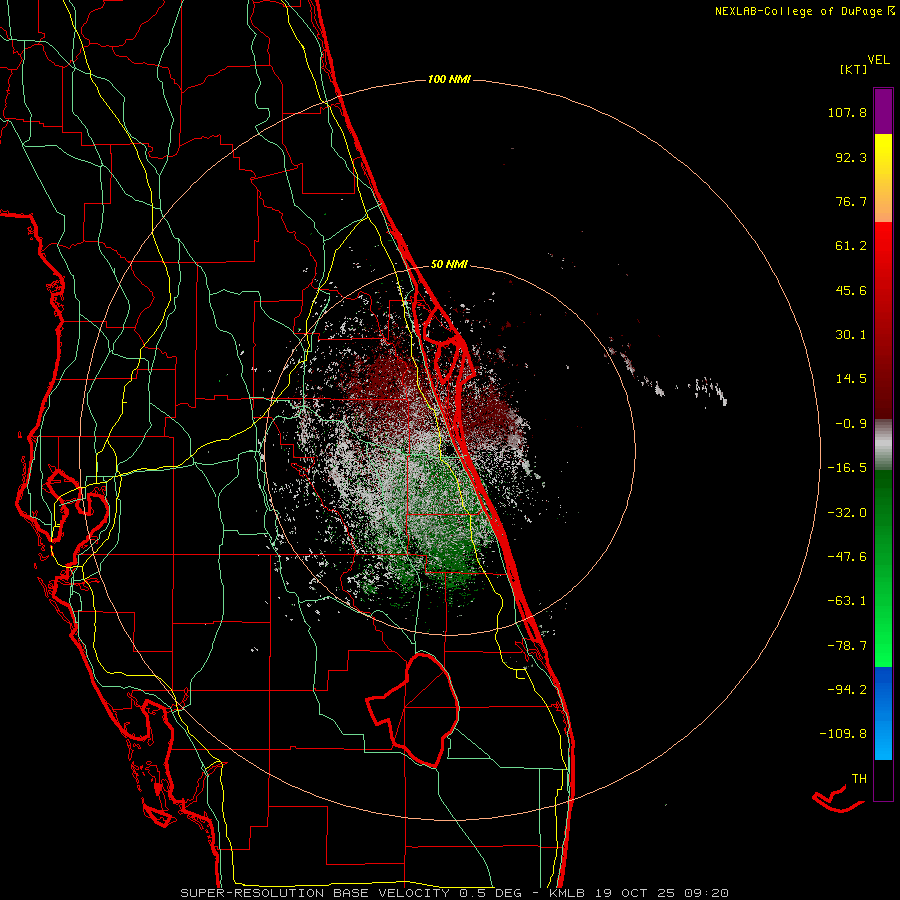Click the -78.7 velocity scale value
Screen dimensions: 900x900
(847, 646)
